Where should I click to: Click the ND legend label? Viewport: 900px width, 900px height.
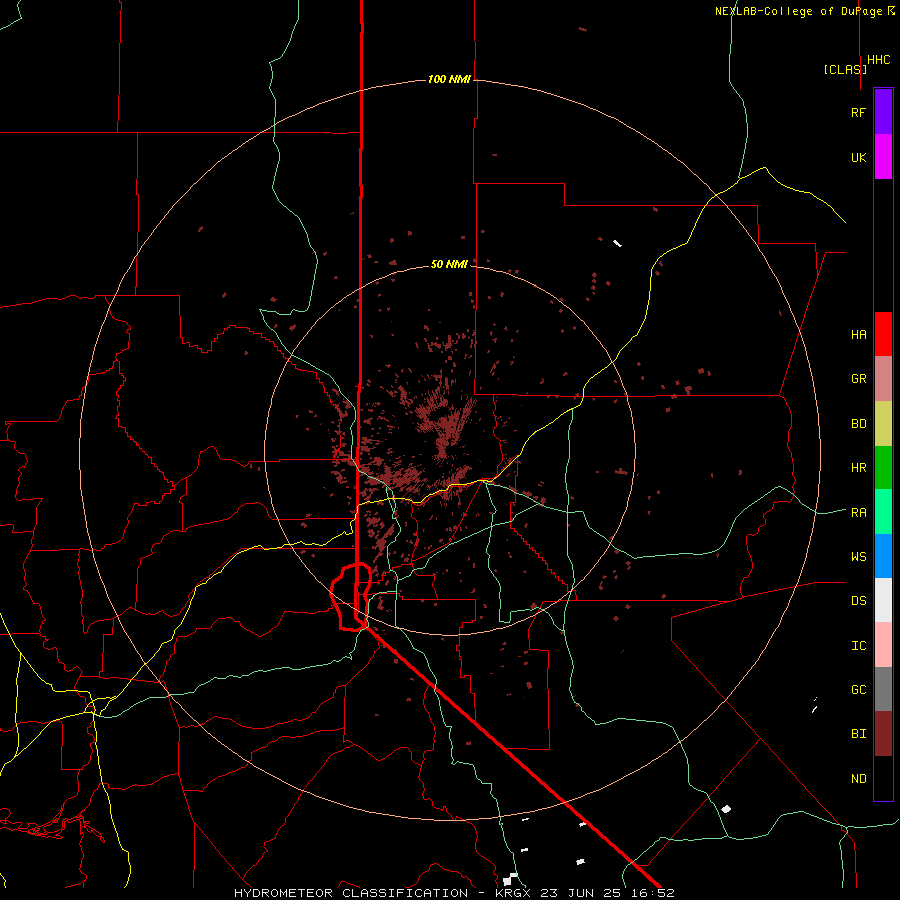[x=858, y=778]
